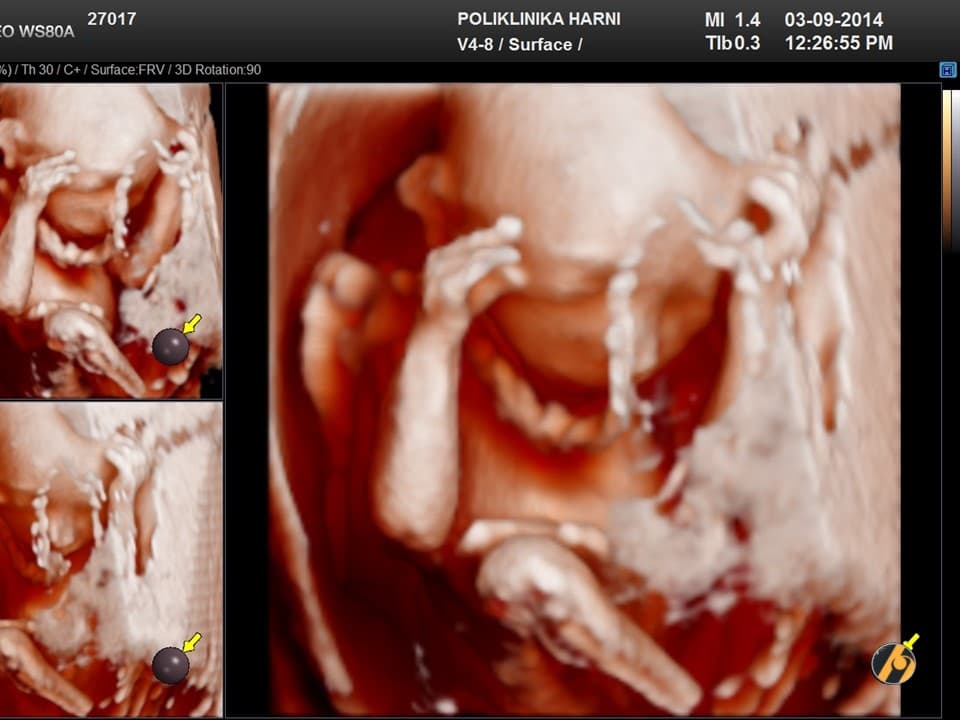Click the MI 1.4 indicator

pos(732,20)
